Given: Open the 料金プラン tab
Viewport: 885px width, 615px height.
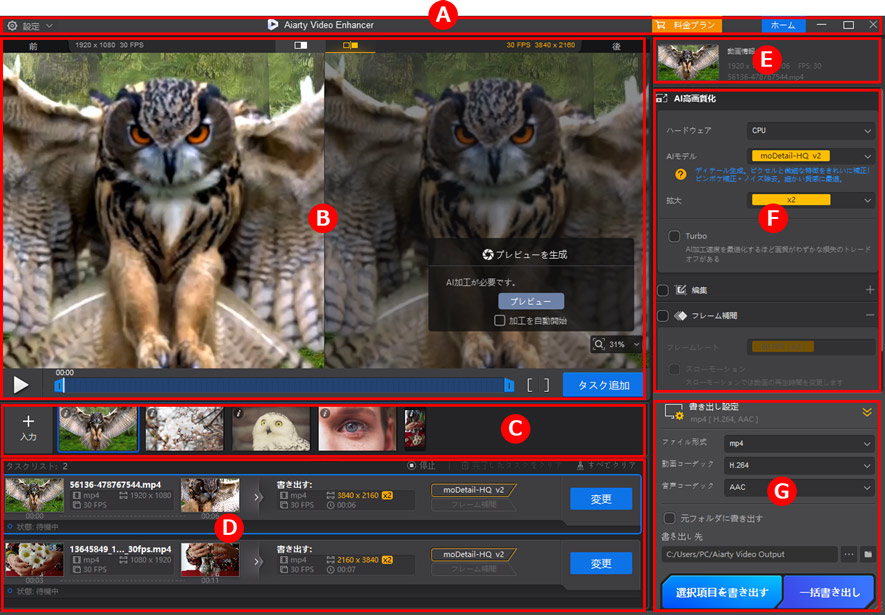Looking at the screenshot, I should point(687,25).
